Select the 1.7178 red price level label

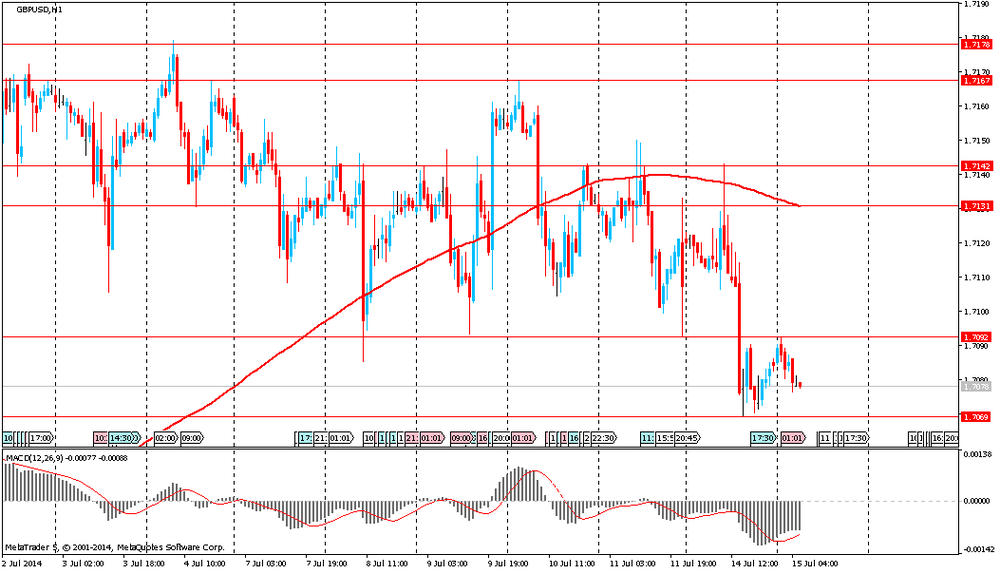click(976, 45)
